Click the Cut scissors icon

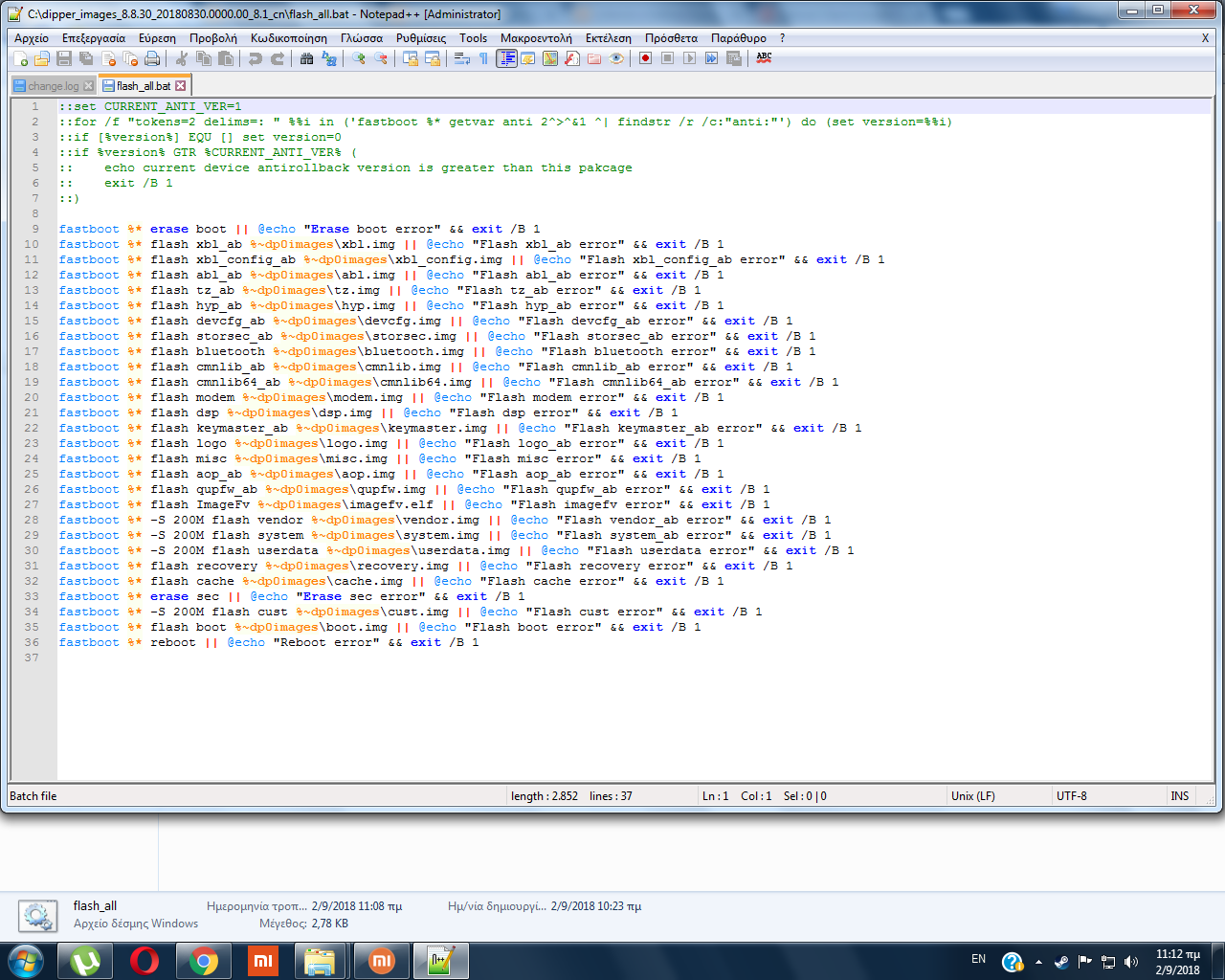coord(181,58)
